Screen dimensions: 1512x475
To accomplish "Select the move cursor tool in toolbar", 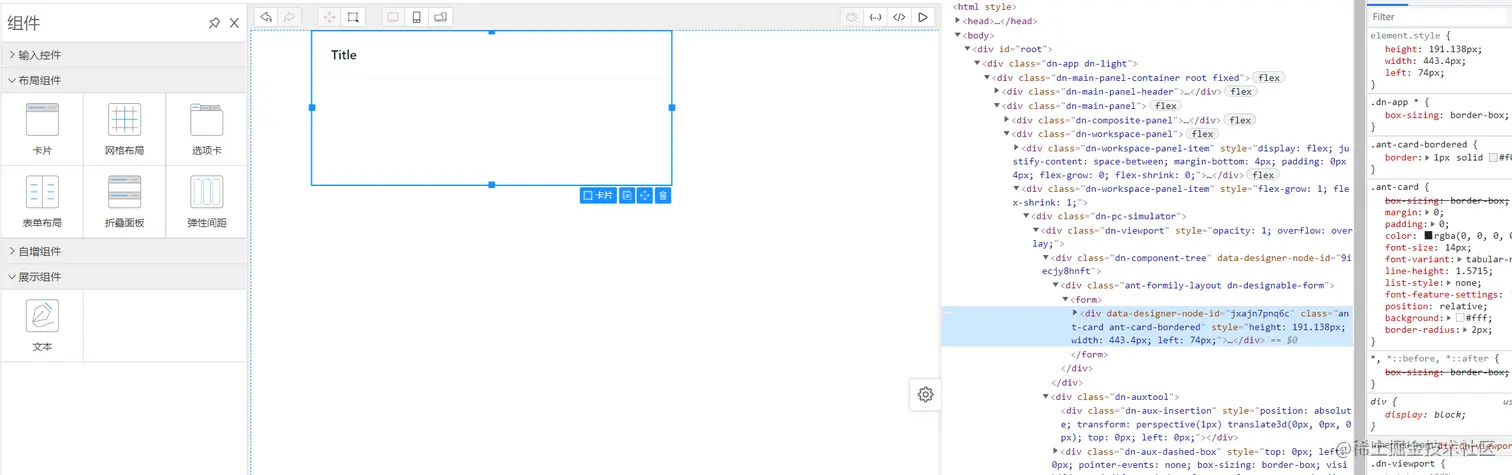I will tap(330, 17).
